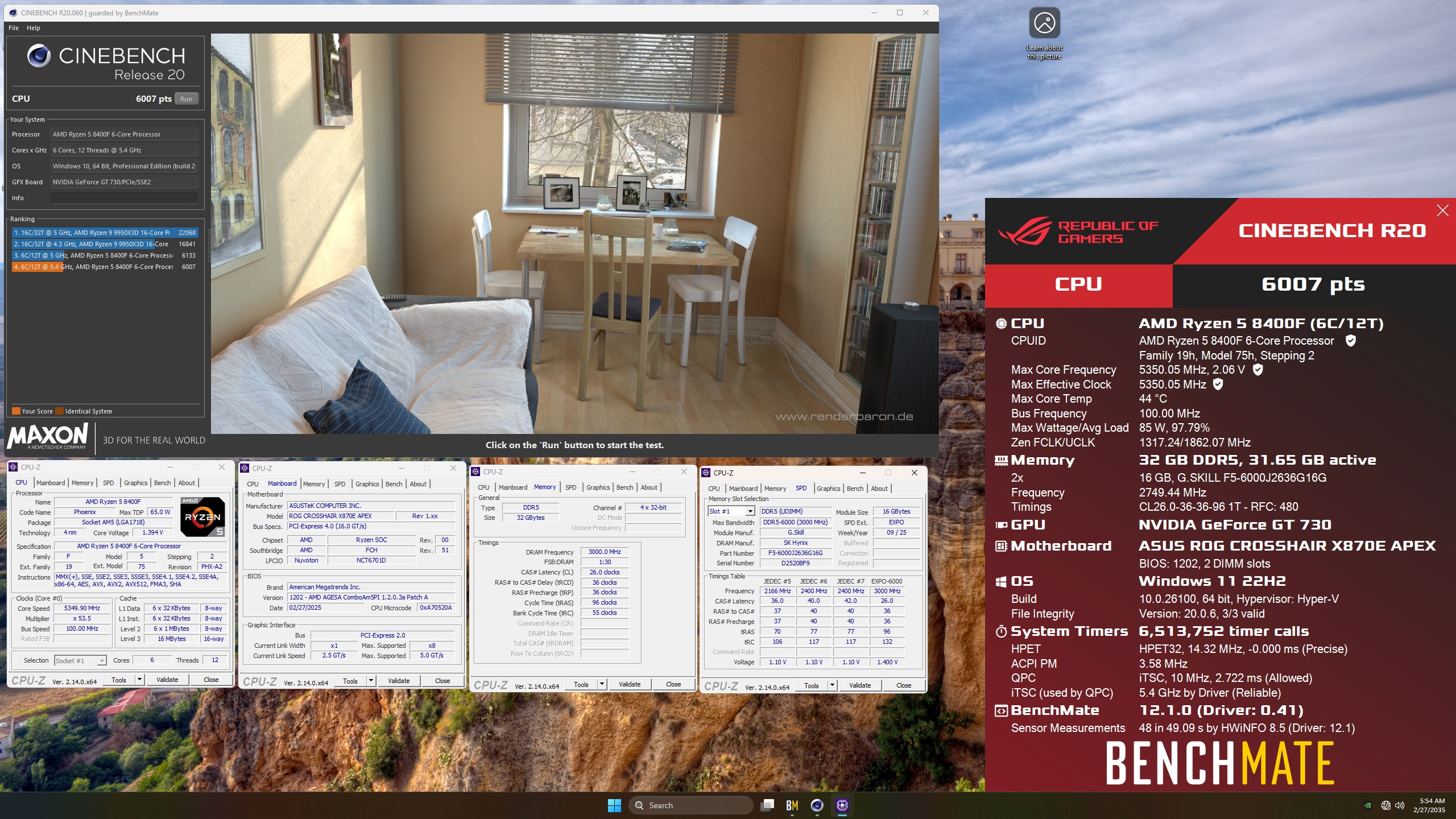Open the Socket #1 selection dropdown
Viewport: 1456px width, 819px height.
tap(80, 660)
